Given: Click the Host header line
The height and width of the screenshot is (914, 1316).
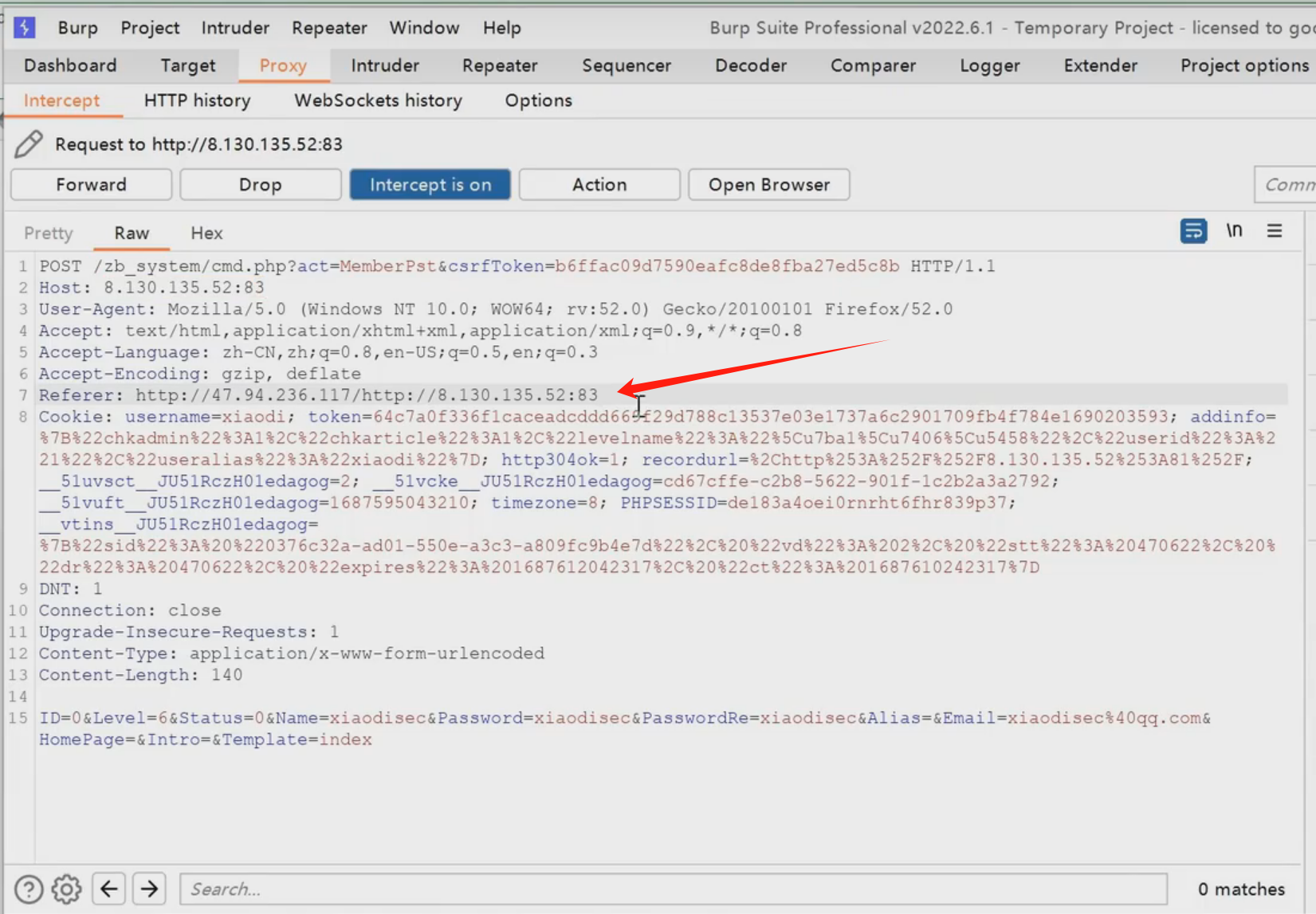Looking at the screenshot, I should click(151, 288).
